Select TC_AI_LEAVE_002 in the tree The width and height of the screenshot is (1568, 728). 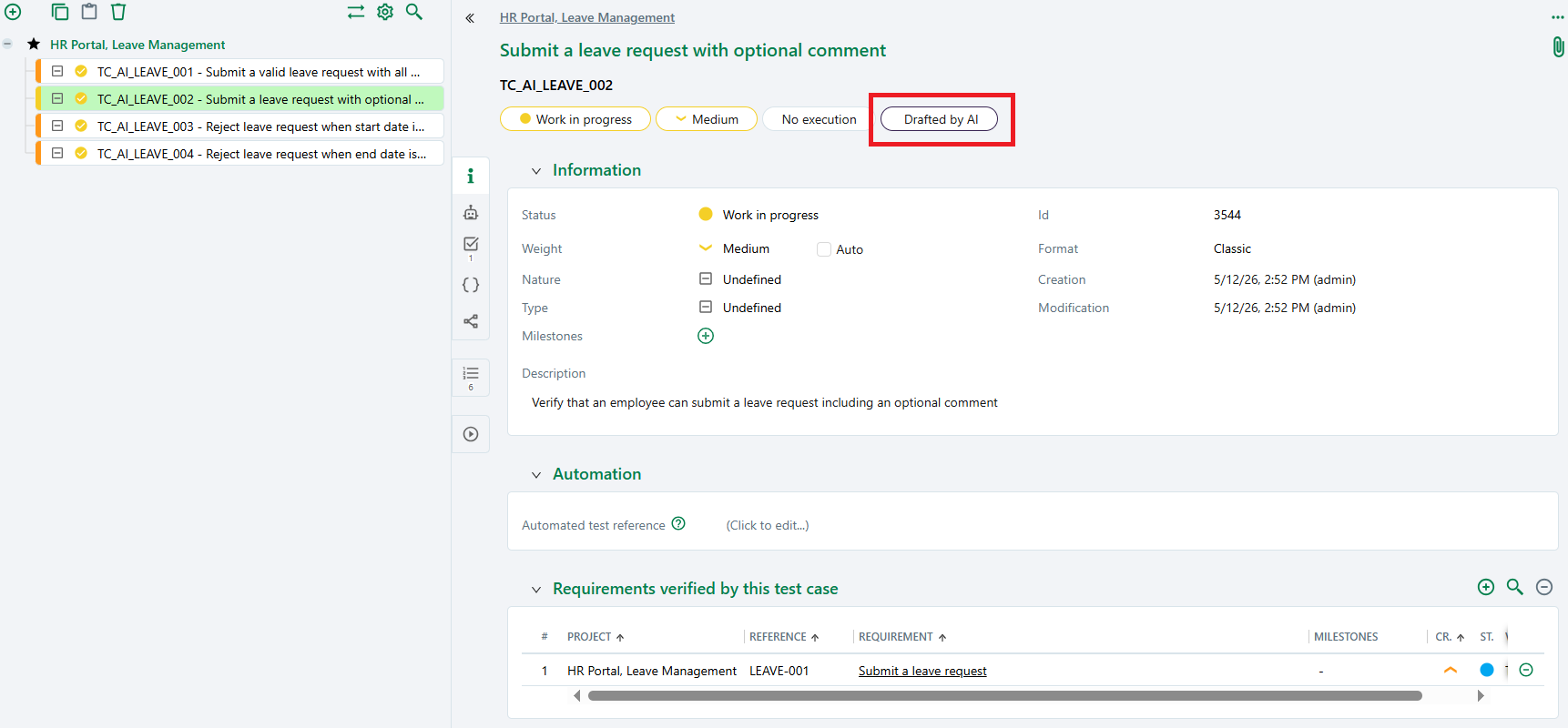pos(240,99)
